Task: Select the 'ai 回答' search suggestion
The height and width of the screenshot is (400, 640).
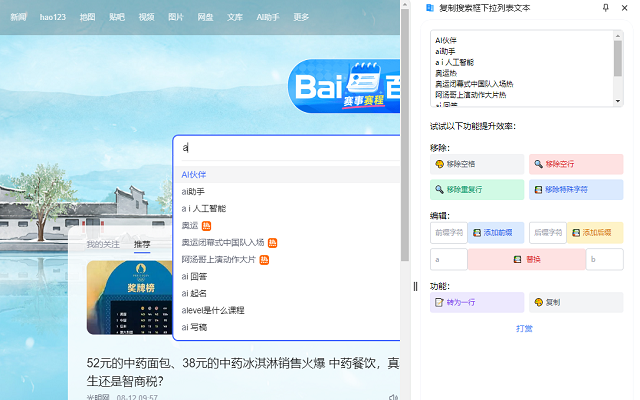Action: point(287,277)
